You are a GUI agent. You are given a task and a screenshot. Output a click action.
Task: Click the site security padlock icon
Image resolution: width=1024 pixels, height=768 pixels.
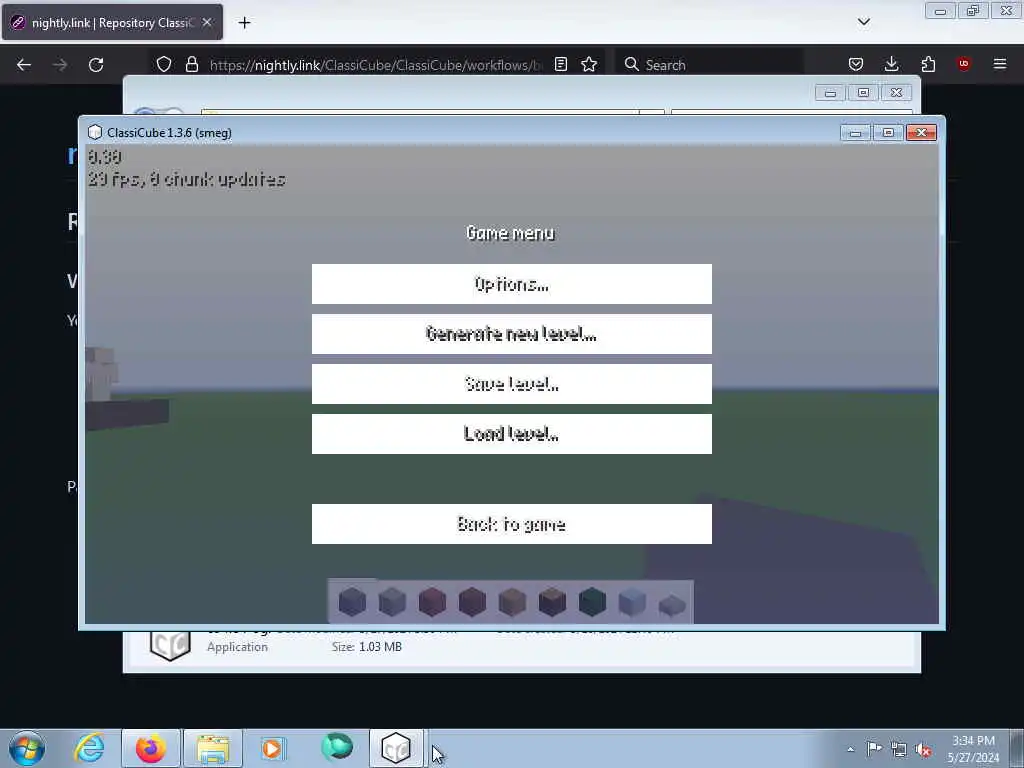click(191, 64)
